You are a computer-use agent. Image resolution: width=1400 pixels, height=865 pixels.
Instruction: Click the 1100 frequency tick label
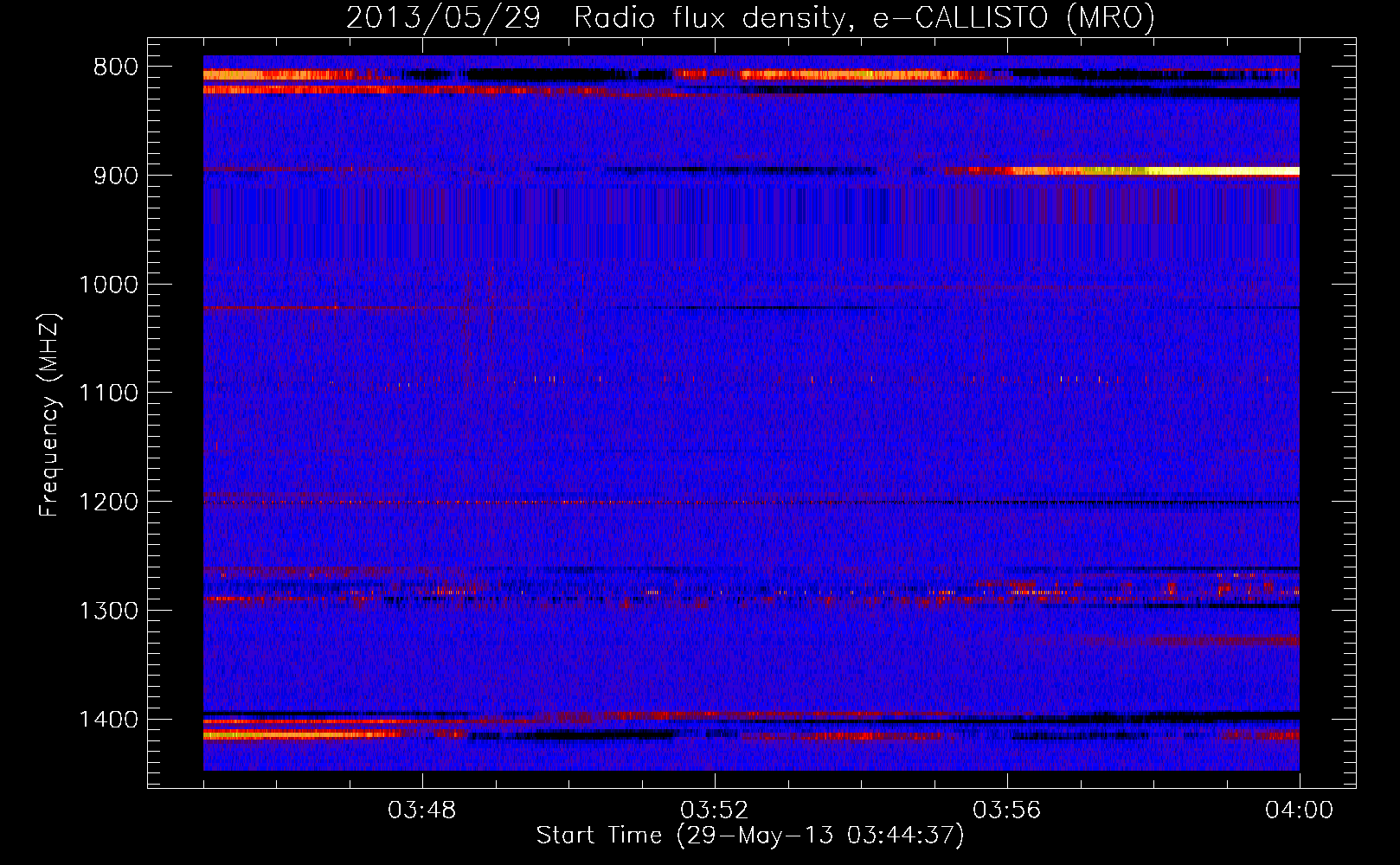tap(108, 394)
